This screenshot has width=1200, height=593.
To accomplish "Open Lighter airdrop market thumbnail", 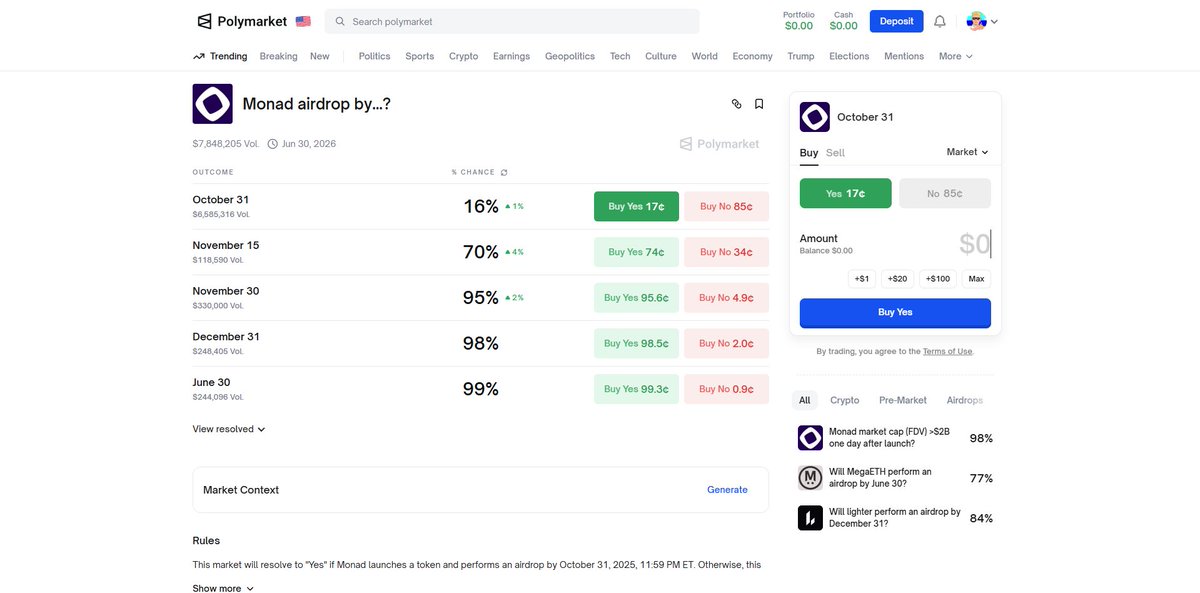I will (810, 518).
